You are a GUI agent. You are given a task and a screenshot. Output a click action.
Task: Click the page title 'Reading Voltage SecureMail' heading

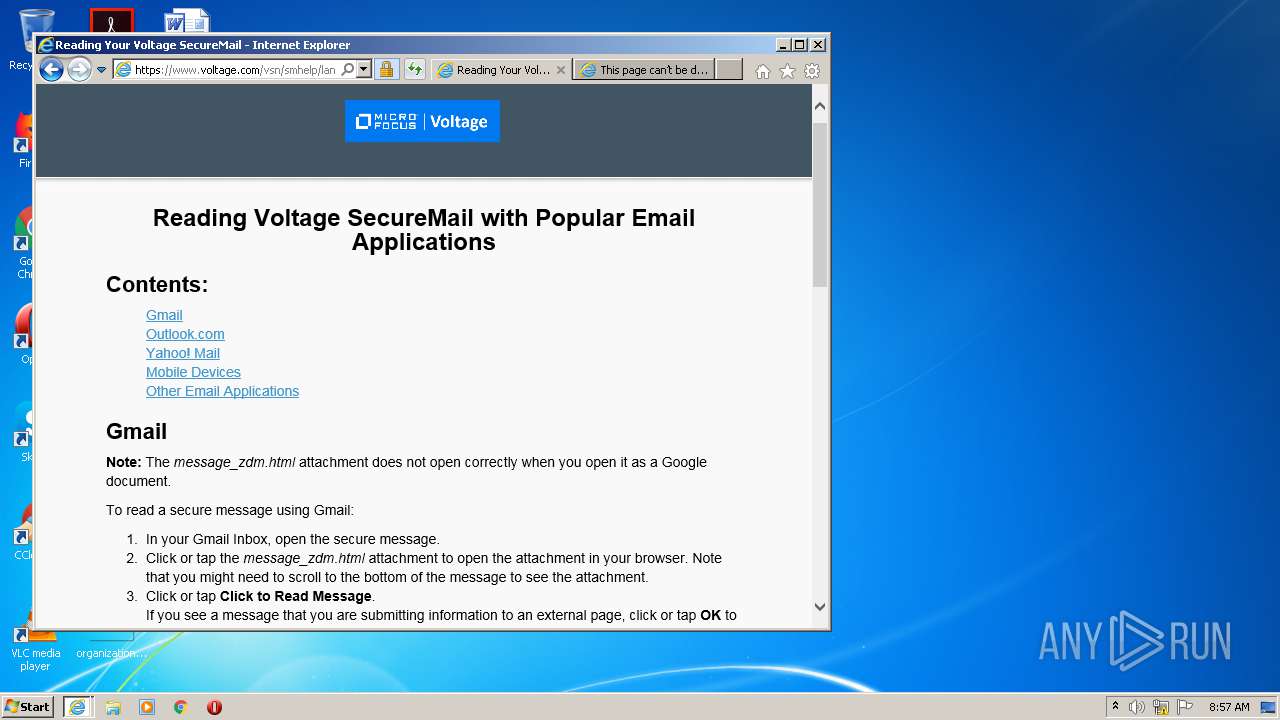click(x=423, y=230)
